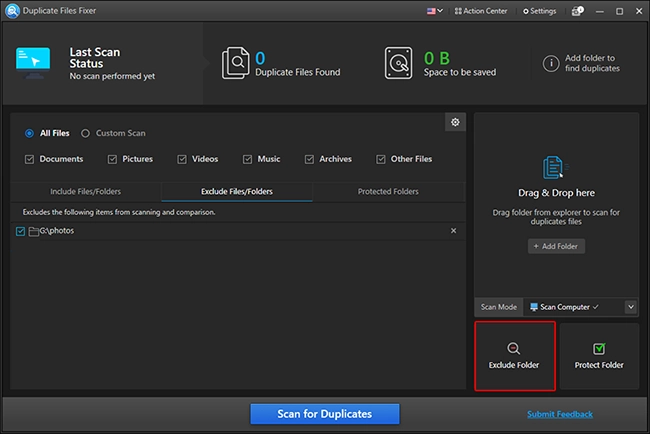Click the info icon beside Add folder hint
The width and height of the screenshot is (650, 434).
tap(551, 63)
